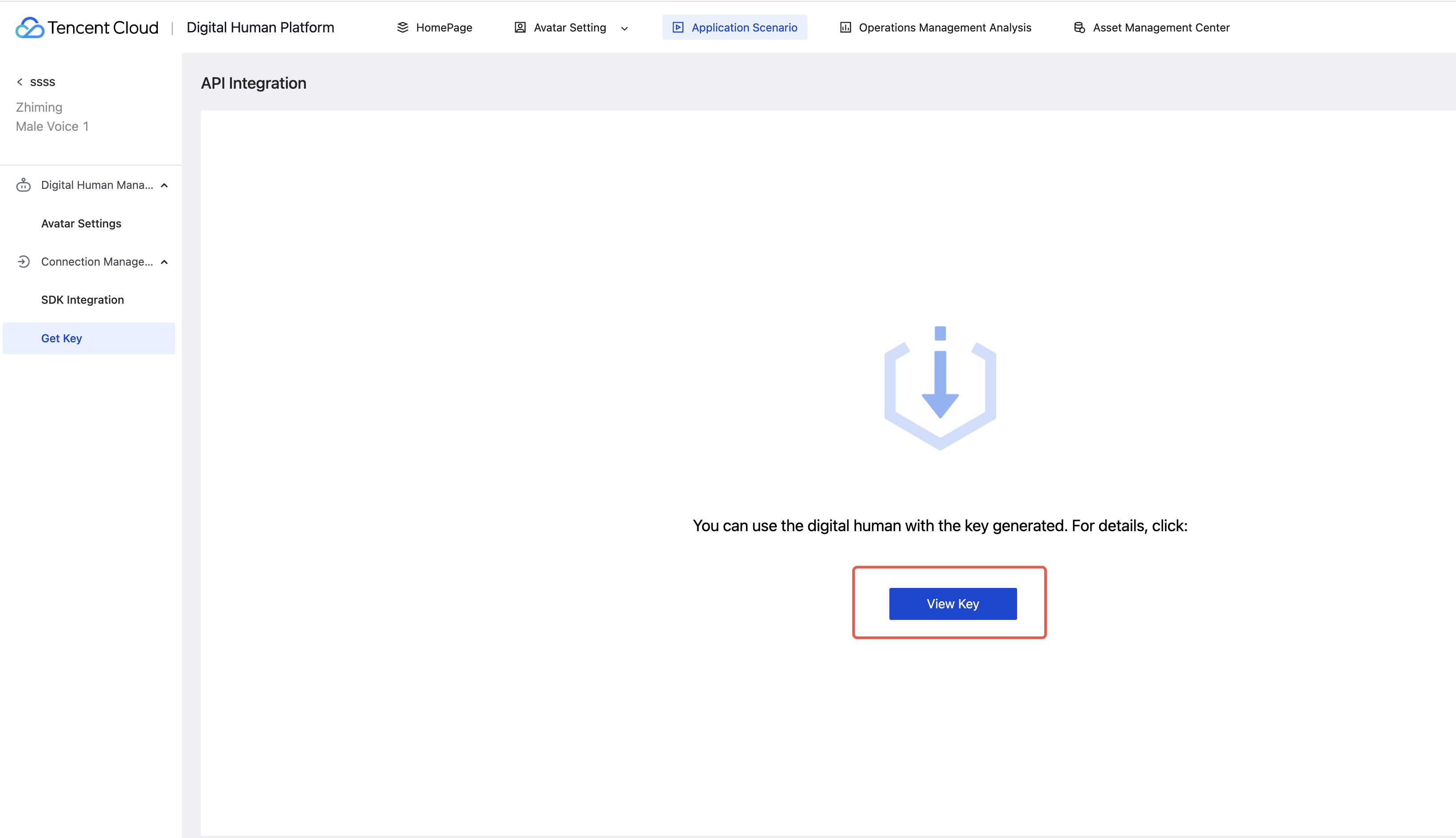The image size is (1456, 838).
Task: Click the HomePage layers icon
Action: (402, 27)
